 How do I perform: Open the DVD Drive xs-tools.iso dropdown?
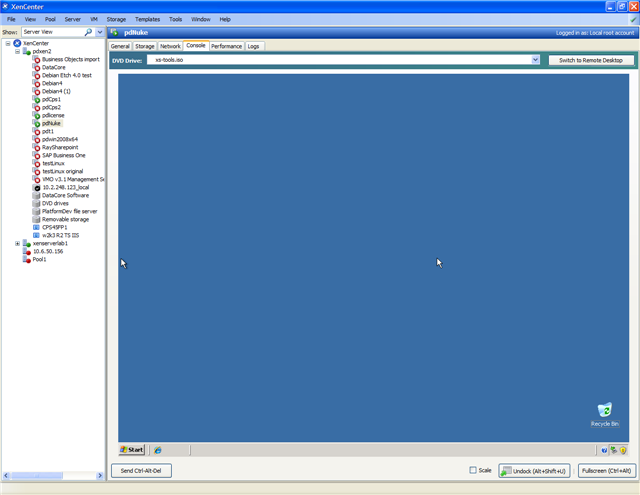click(536, 60)
